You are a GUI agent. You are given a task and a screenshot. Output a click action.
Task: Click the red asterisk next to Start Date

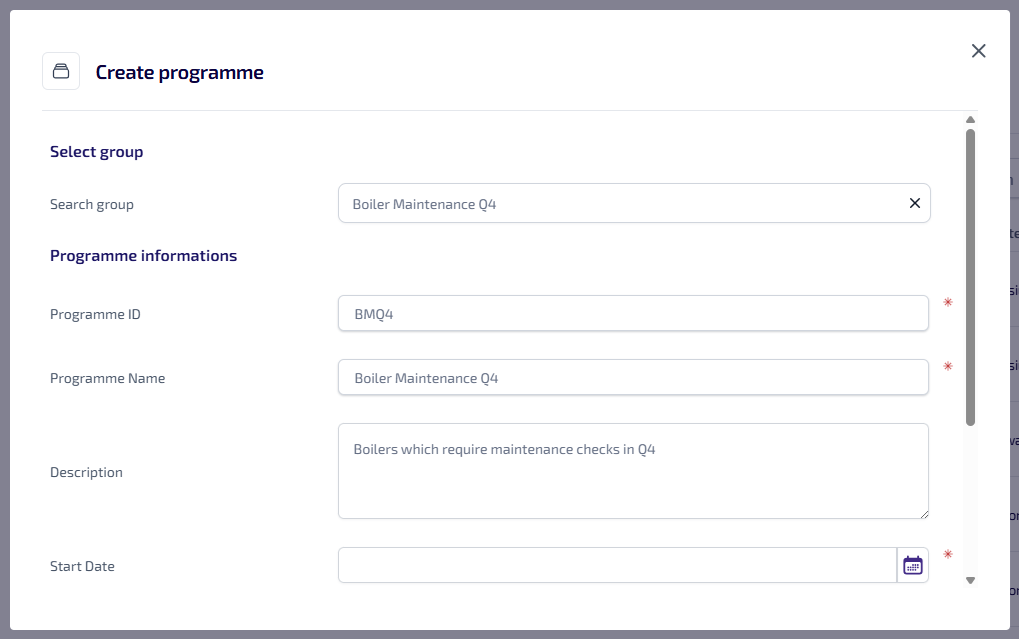948,554
